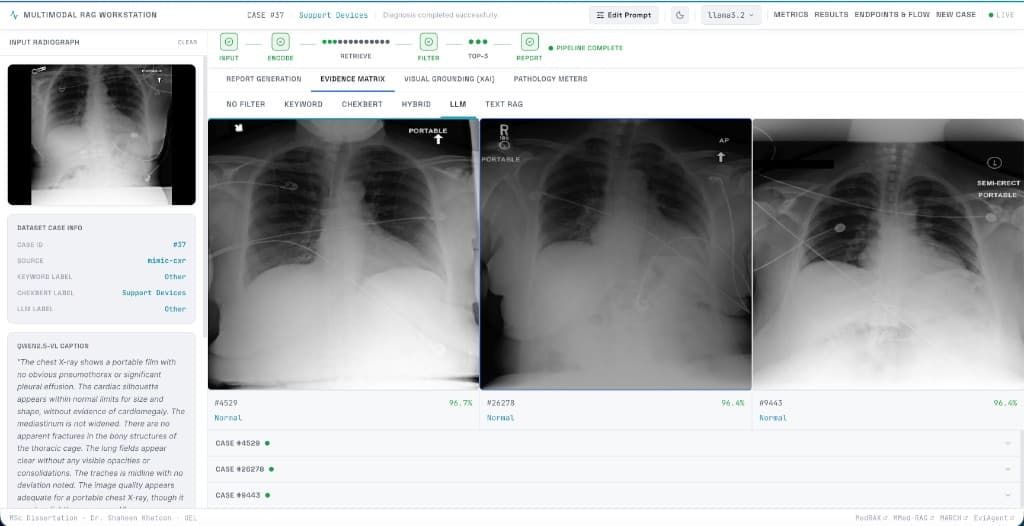Click the Support Devices label in header

point(333,14)
